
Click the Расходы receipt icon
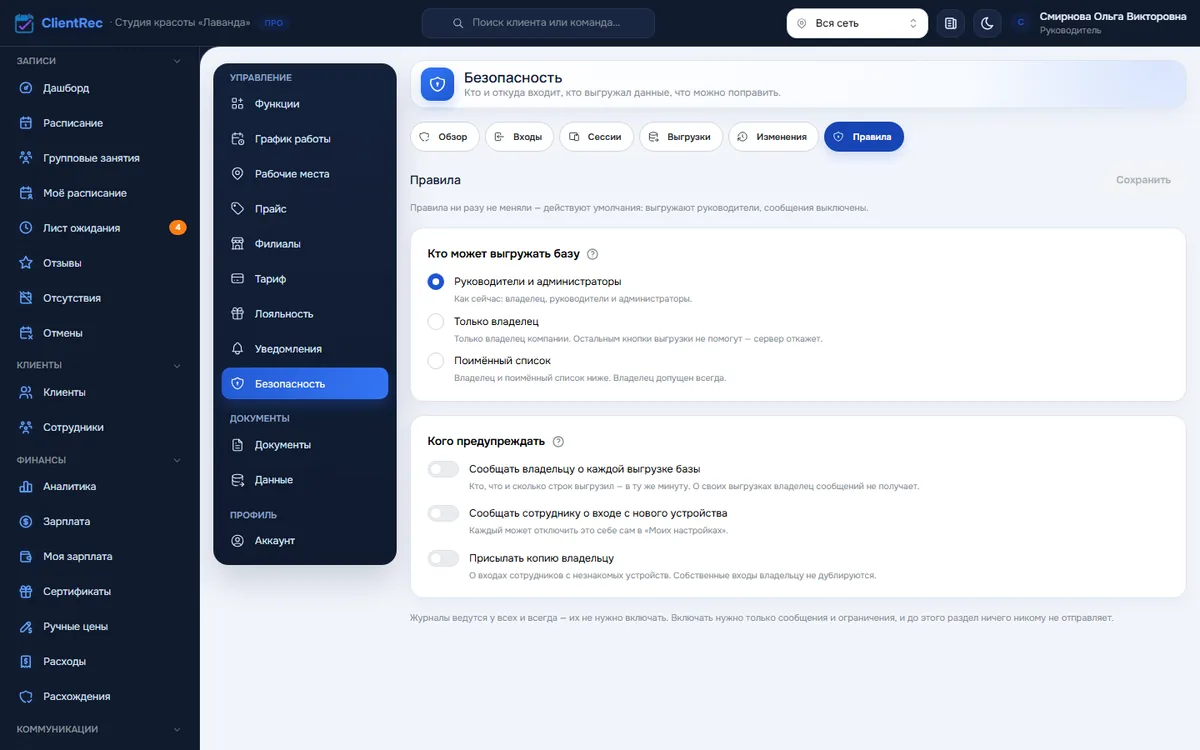click(26, 661)
